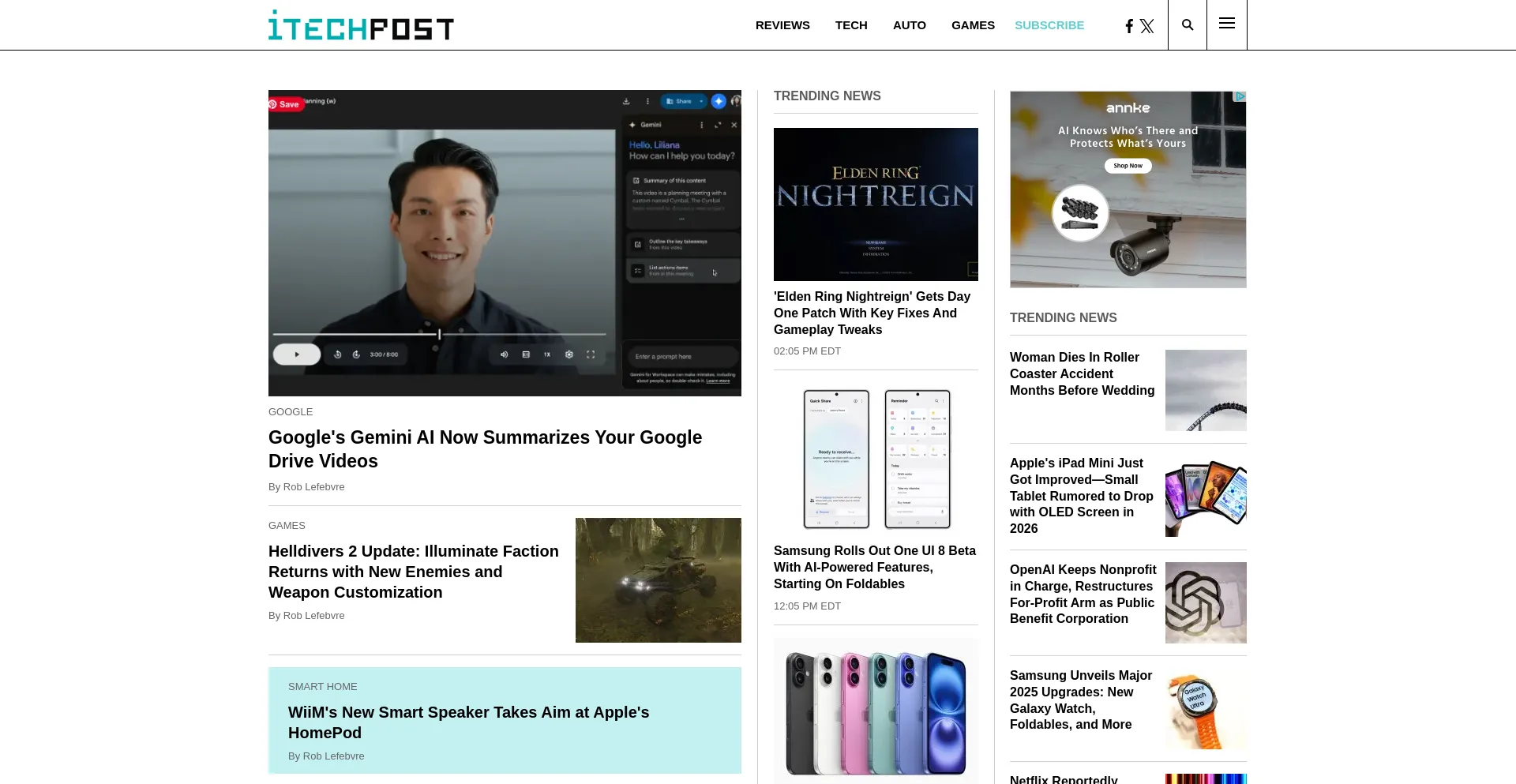Open the Games menu item
1516x784 pixels.
tap(973, 25)
